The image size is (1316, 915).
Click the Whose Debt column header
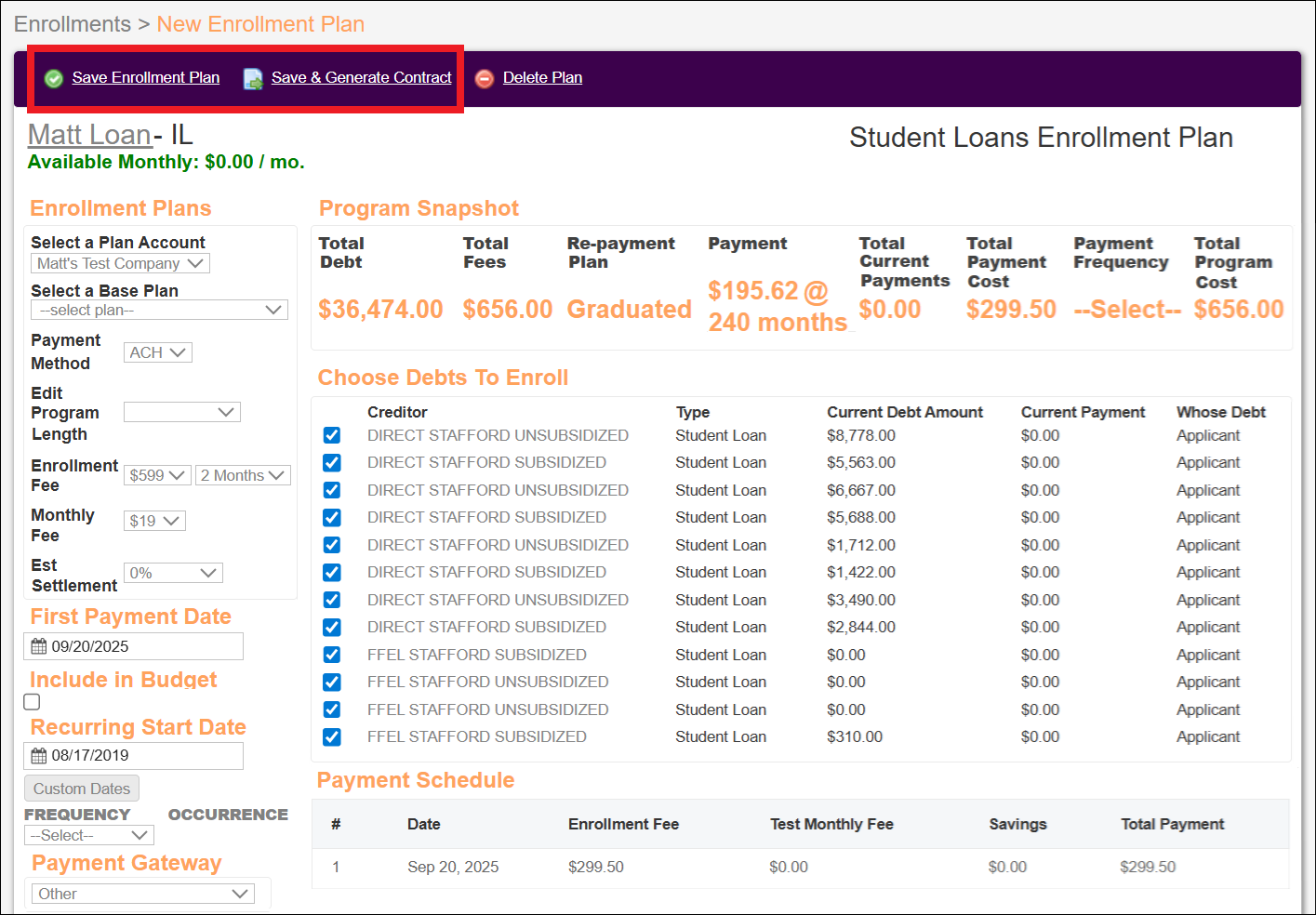pyautogui.click(x=1221, y=412)
